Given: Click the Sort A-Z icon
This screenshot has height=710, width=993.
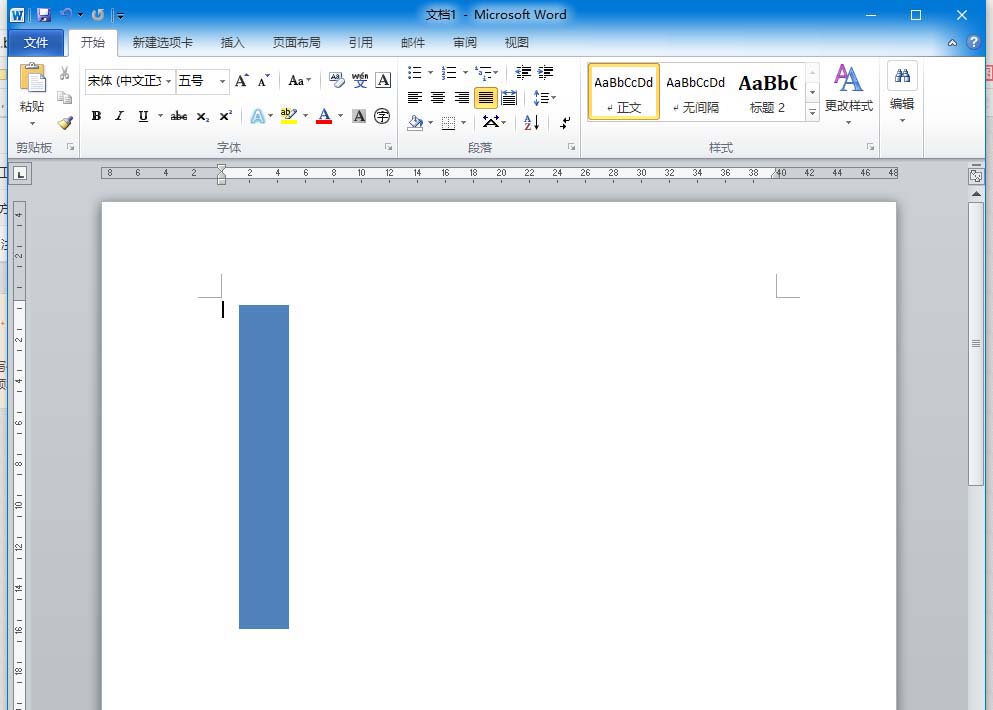Looking at the screenshot, I should (x=531, y=122).
